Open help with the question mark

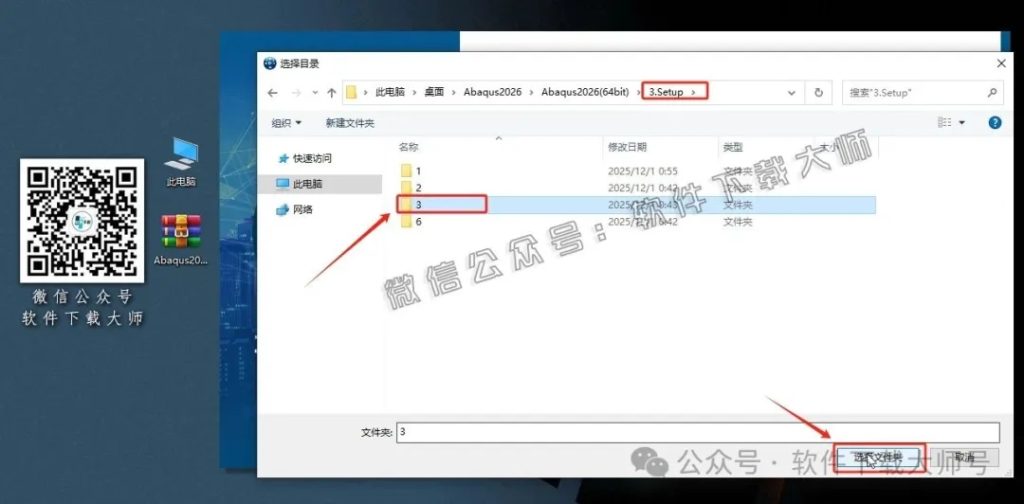[995, 122]
